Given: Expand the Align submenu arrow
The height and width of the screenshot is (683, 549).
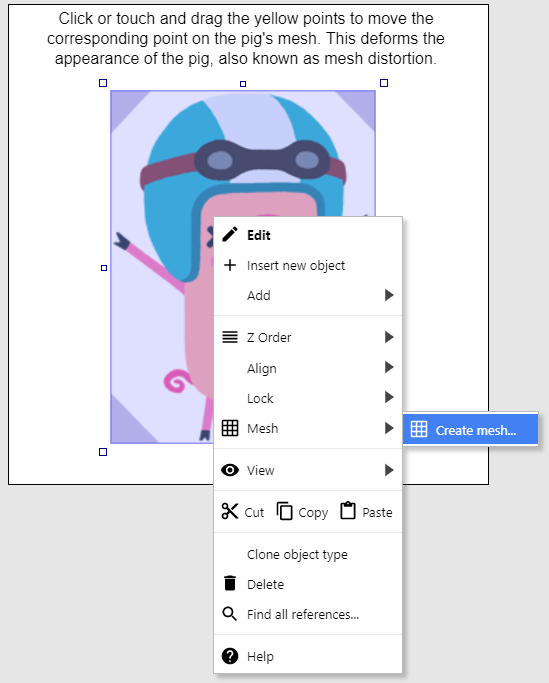Looking at the screenshot, I should pos(389,368).
